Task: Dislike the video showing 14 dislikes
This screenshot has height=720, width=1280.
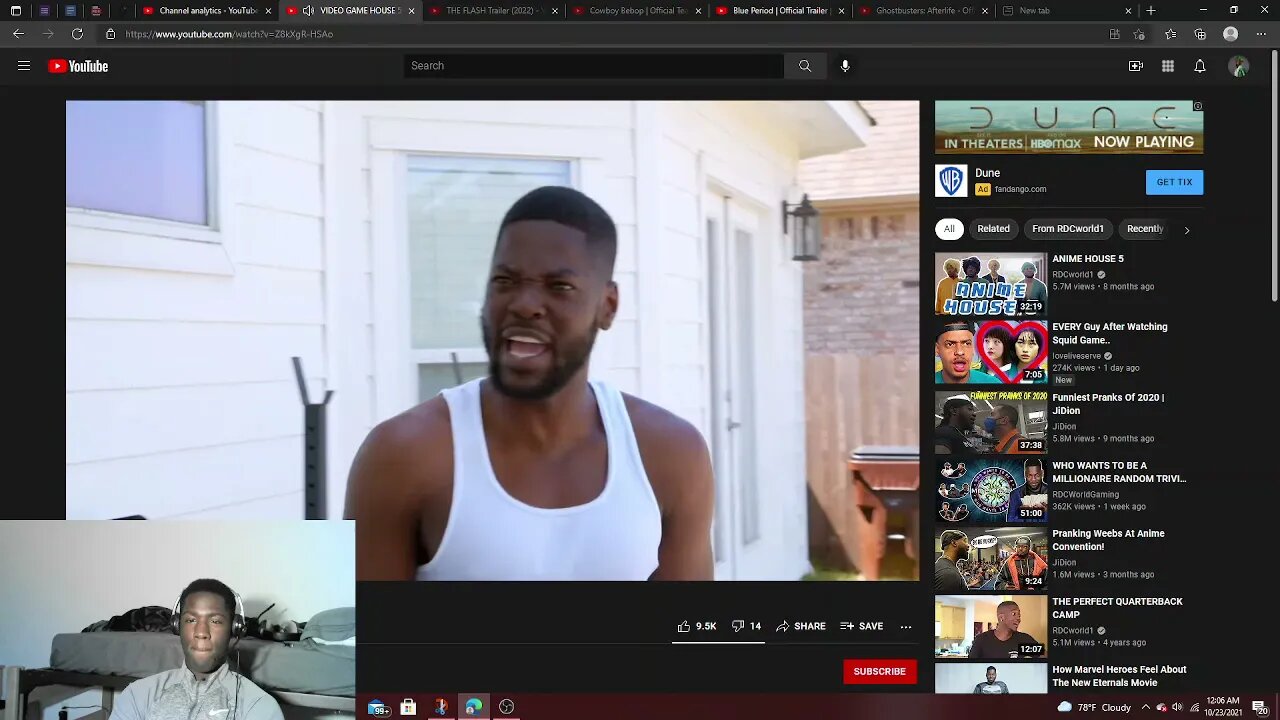Action: [746, 626]
